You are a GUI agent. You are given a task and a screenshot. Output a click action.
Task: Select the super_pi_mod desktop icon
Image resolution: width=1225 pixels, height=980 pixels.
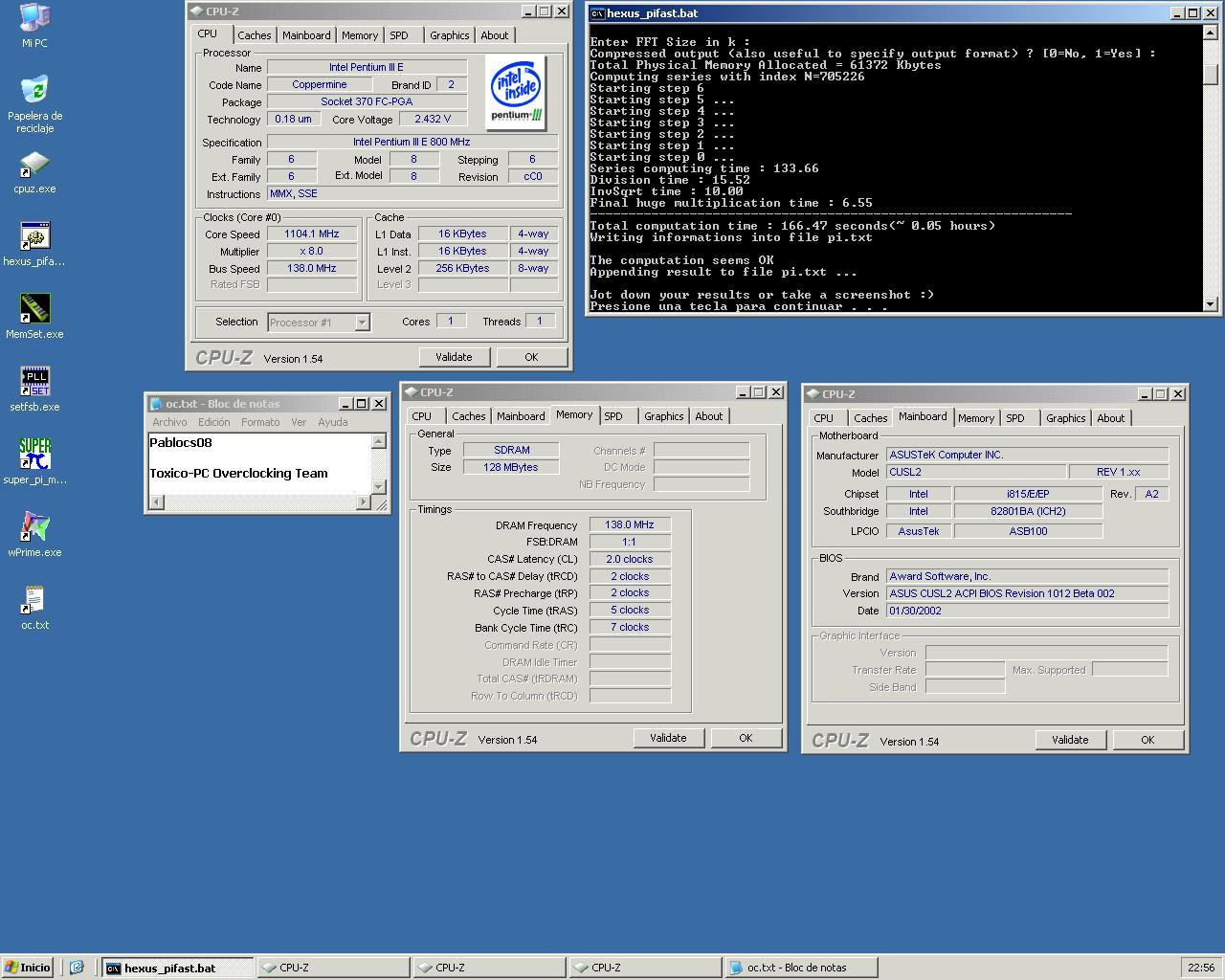pyautogui.click(x=34, y=455)
